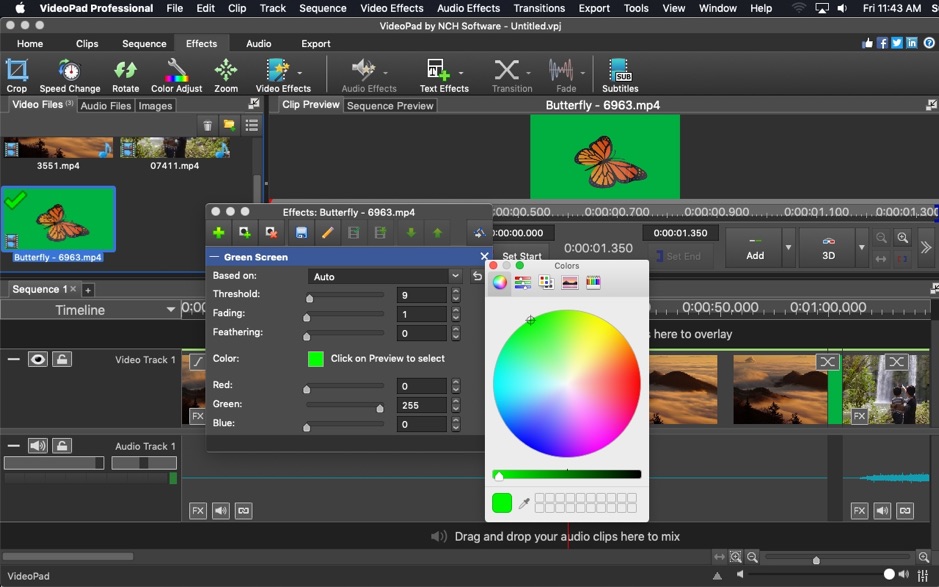Add a new effect with the green plus
This screenshot has height=587, width=939.
pyautogui.click(x=218, y=232)
